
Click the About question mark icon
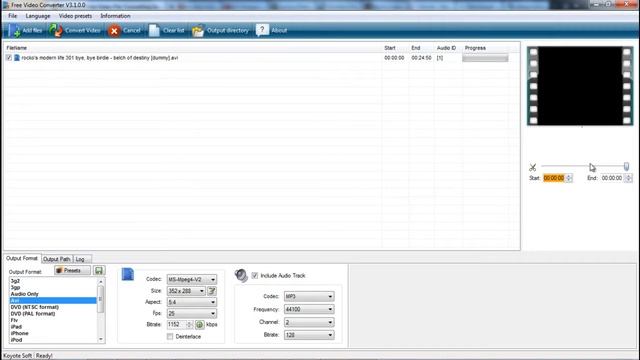pyautogui.click(x=262, y=30)
